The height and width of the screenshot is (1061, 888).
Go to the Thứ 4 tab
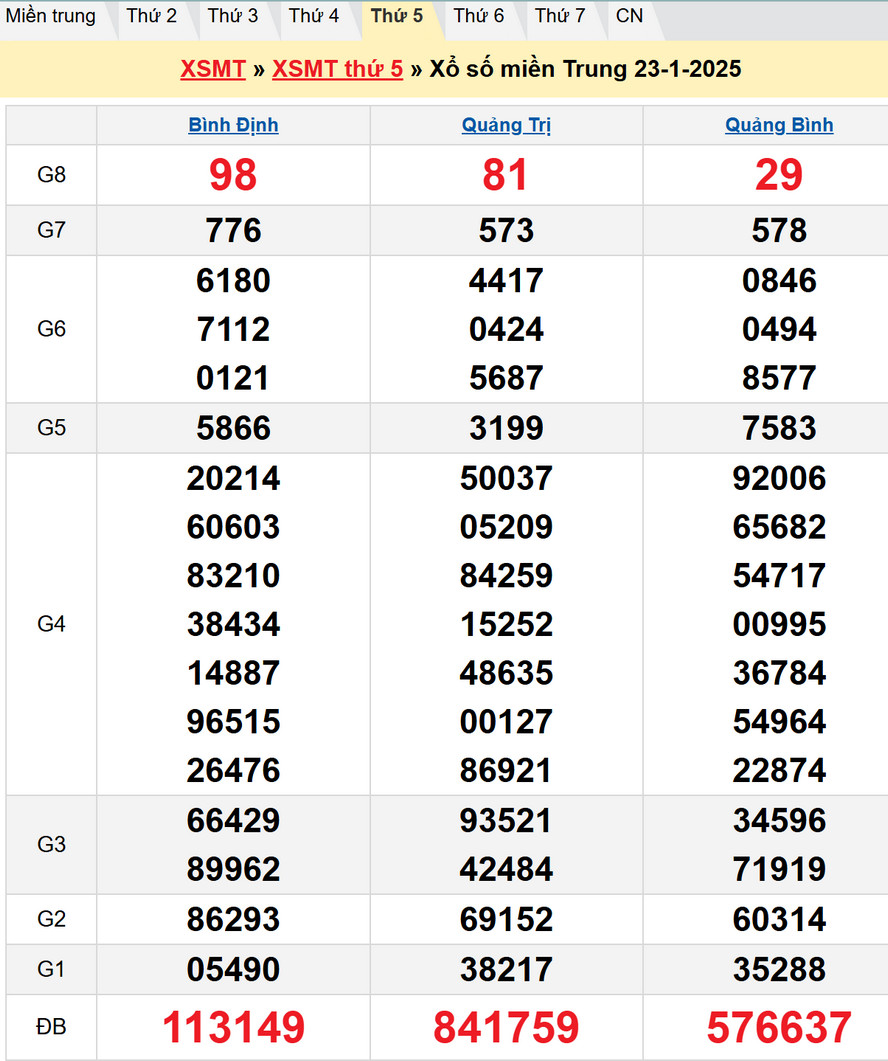pos(314,16)
